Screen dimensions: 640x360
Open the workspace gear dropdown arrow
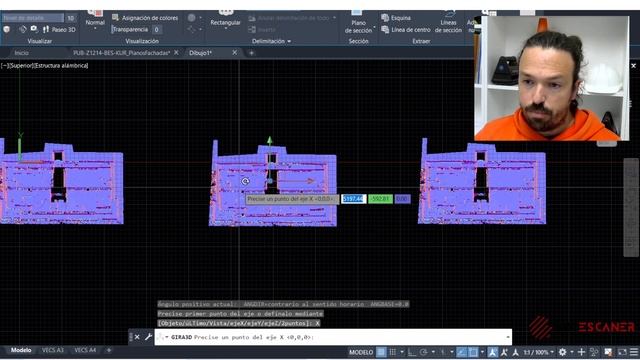point(571,352)
